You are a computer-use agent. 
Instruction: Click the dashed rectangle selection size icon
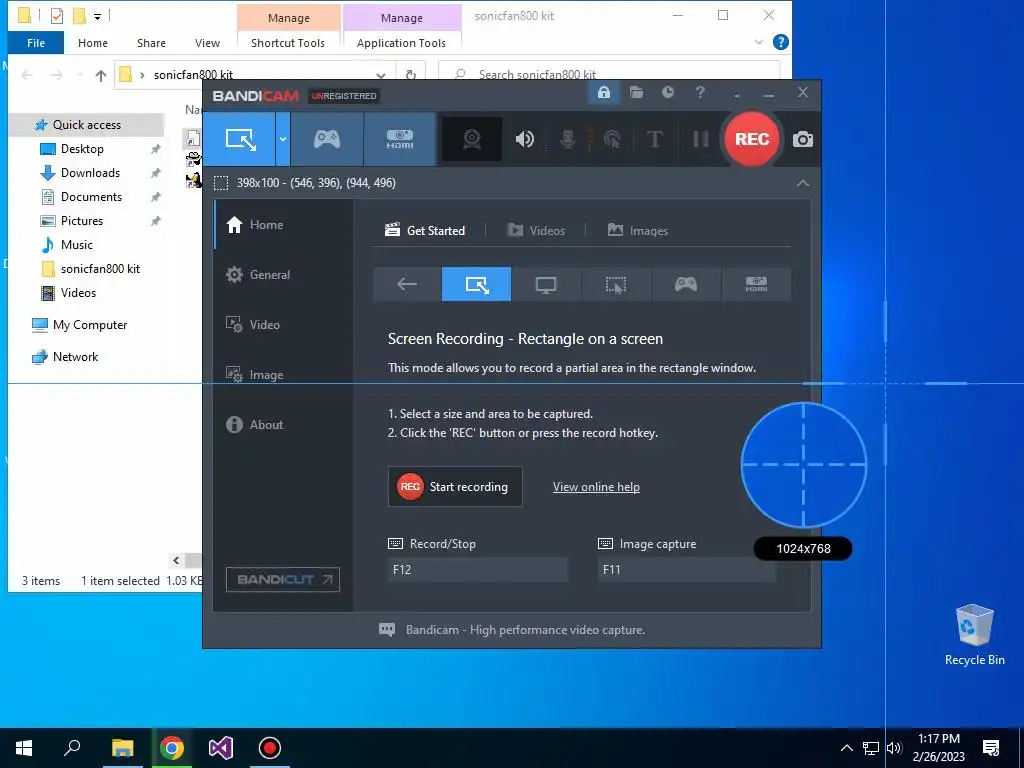coord(221,183)
